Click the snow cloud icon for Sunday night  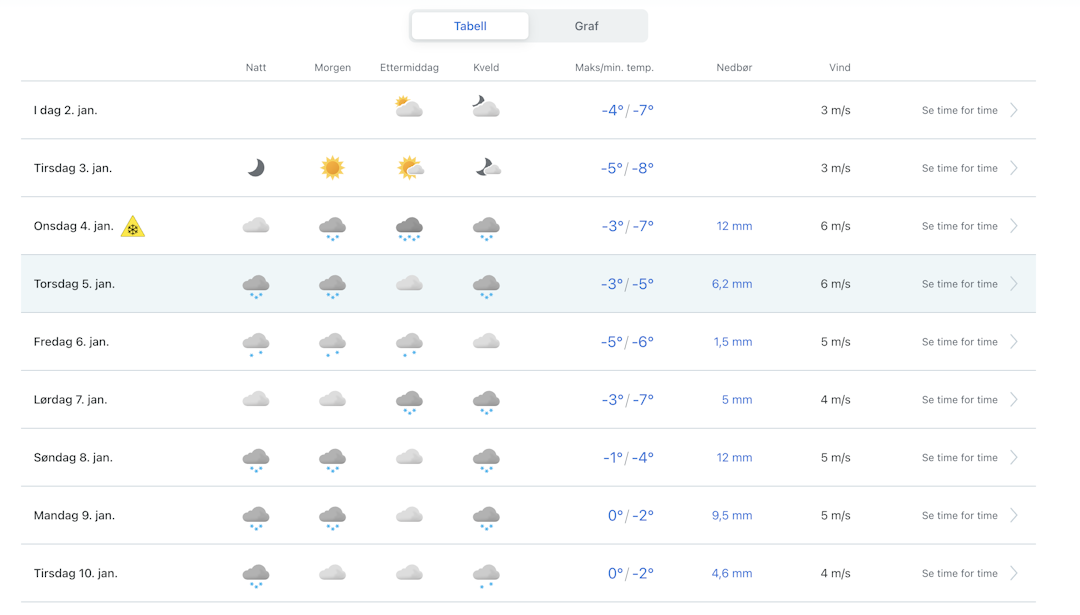pyautogui.click(x=256, y=457)
